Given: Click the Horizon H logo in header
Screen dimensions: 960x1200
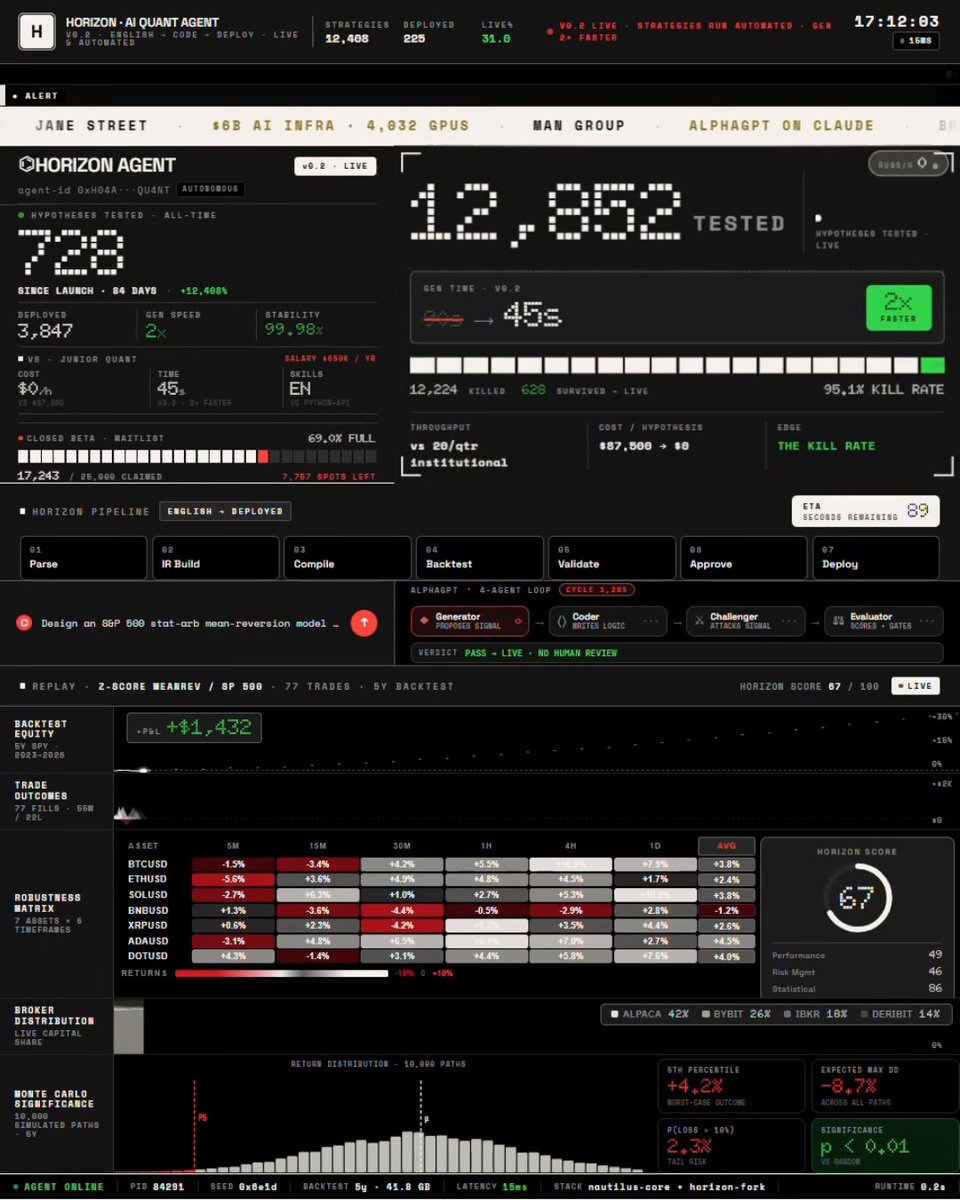Looking at the screenshot, I should point(37,32).
